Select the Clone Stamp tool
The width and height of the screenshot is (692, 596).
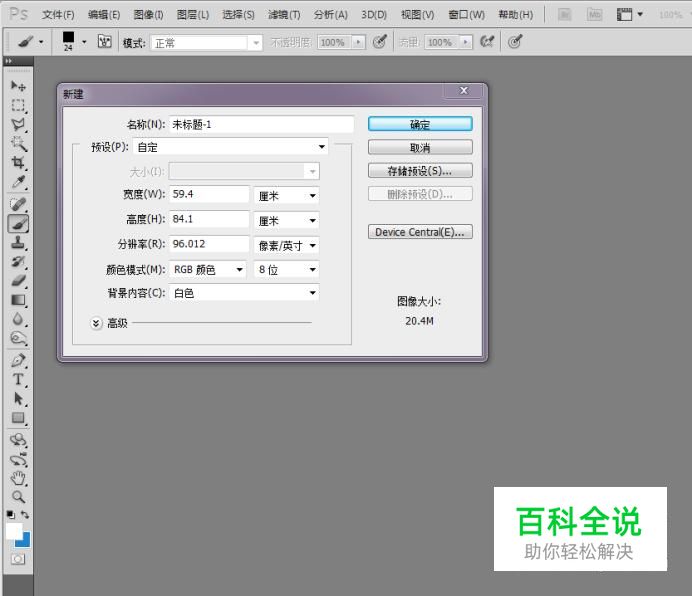pyautogui.click(x=18, y=242)
